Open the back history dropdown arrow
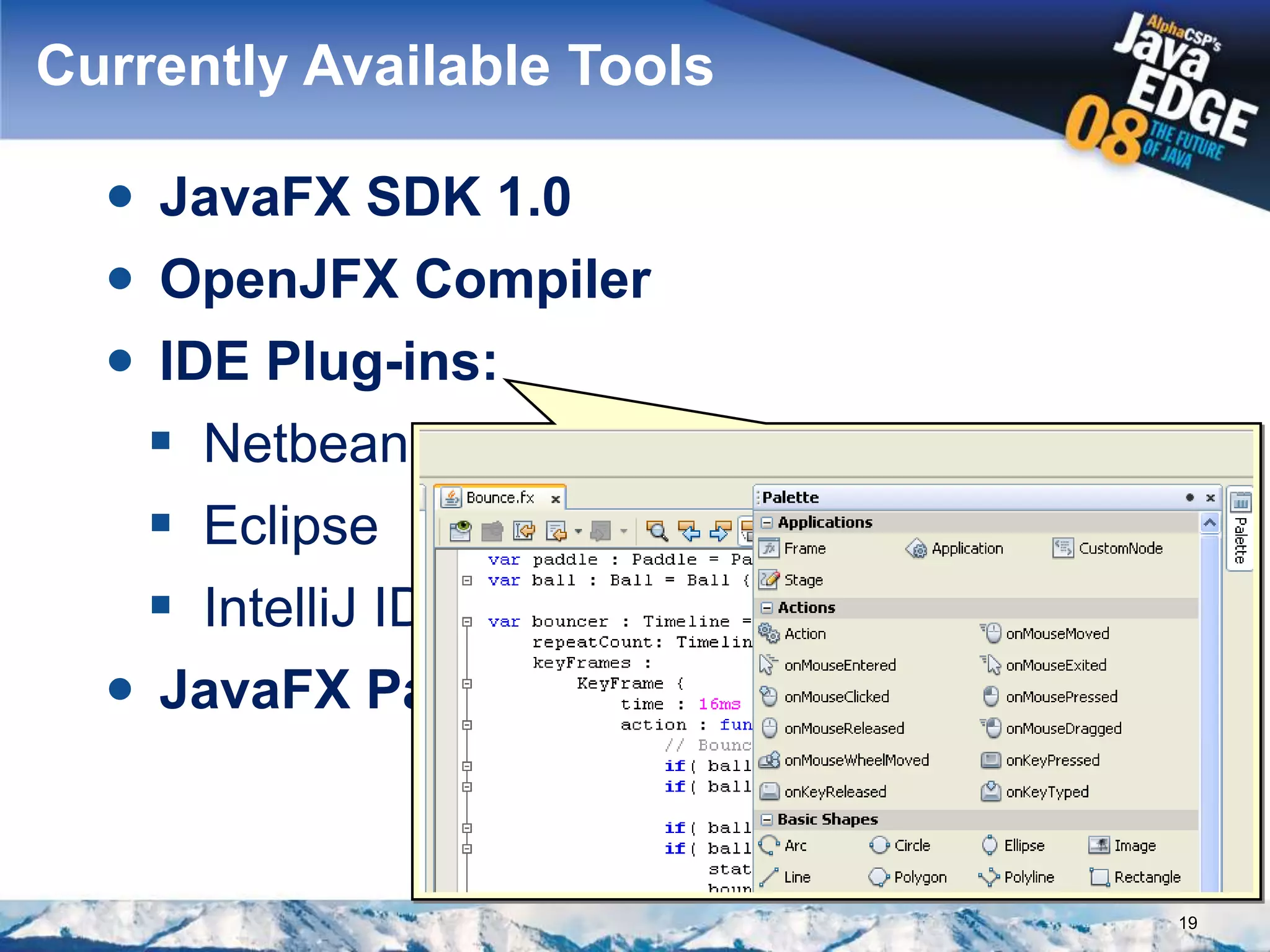The image size is (1270, 952). [578, 531]
